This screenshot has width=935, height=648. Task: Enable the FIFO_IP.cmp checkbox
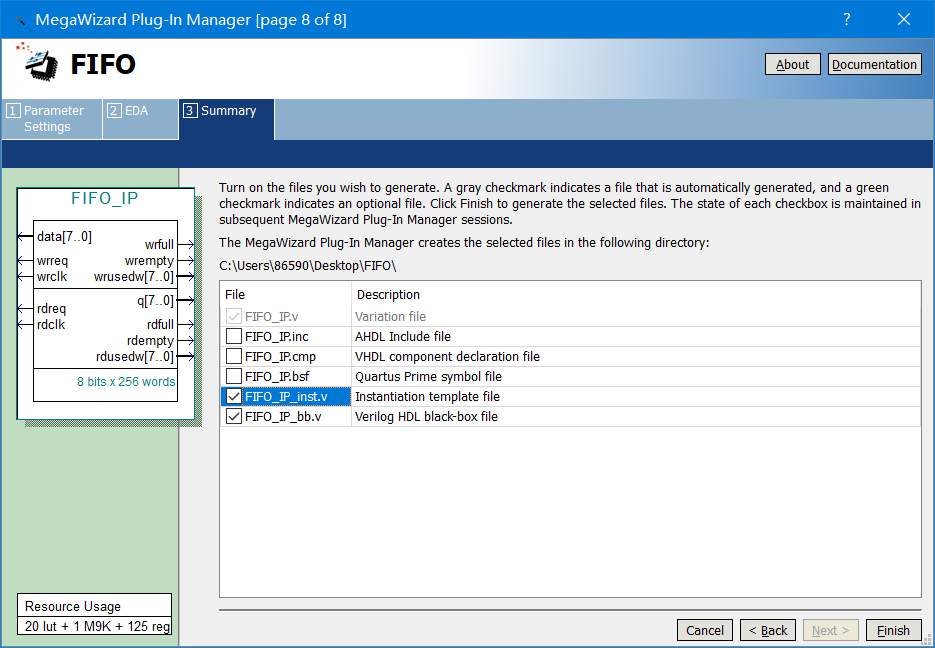tap(234, 356)
